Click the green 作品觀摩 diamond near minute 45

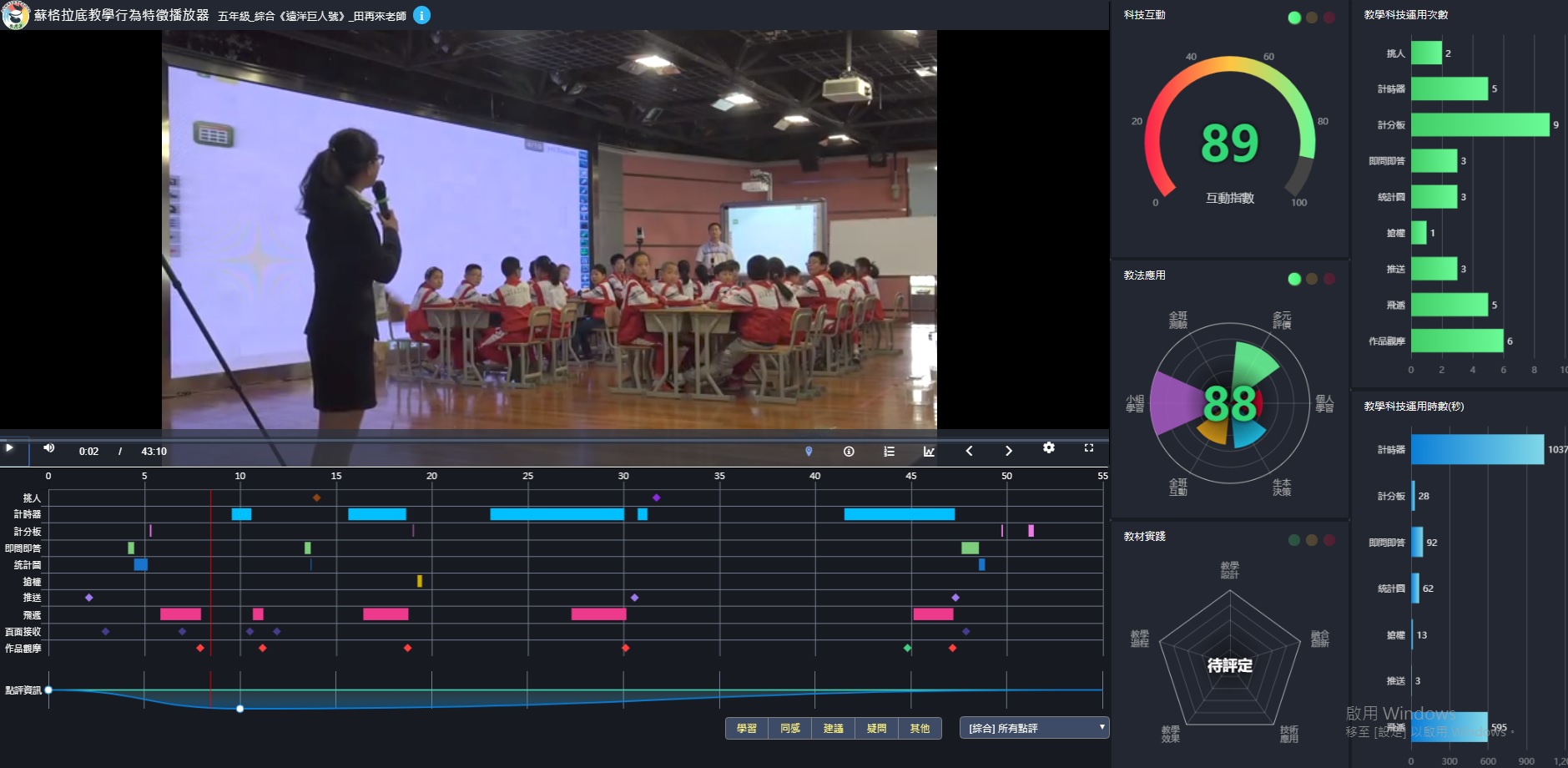point(908,648)
